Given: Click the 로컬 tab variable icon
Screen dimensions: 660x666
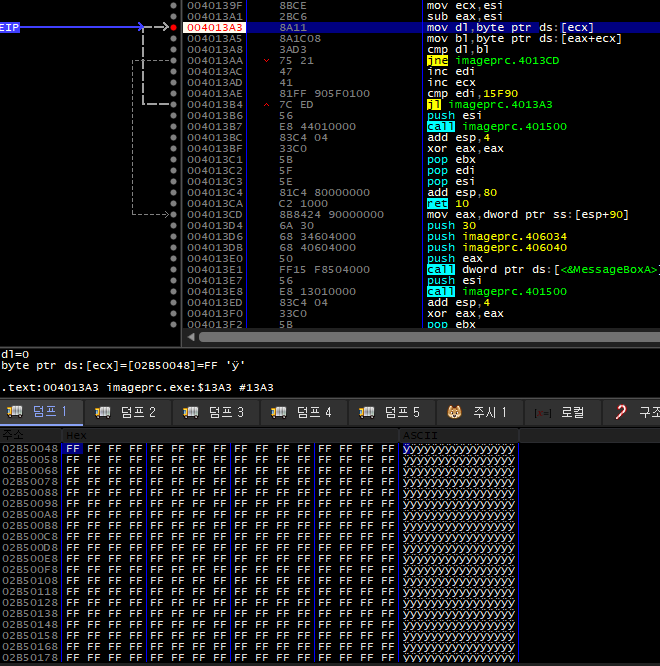Looking at the screenshot, I should point(542,413).
